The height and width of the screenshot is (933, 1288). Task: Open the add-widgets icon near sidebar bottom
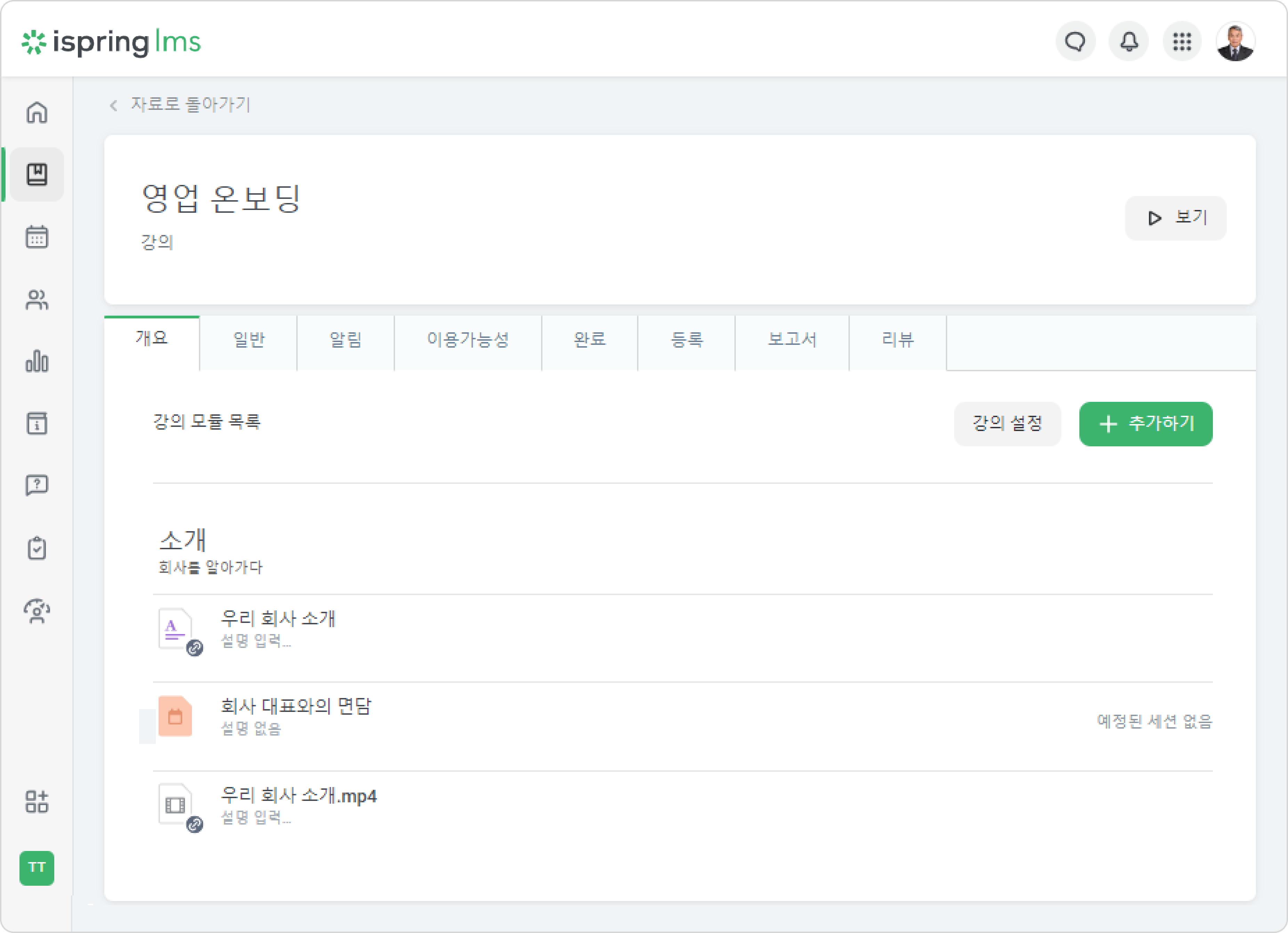coord(37,801)
